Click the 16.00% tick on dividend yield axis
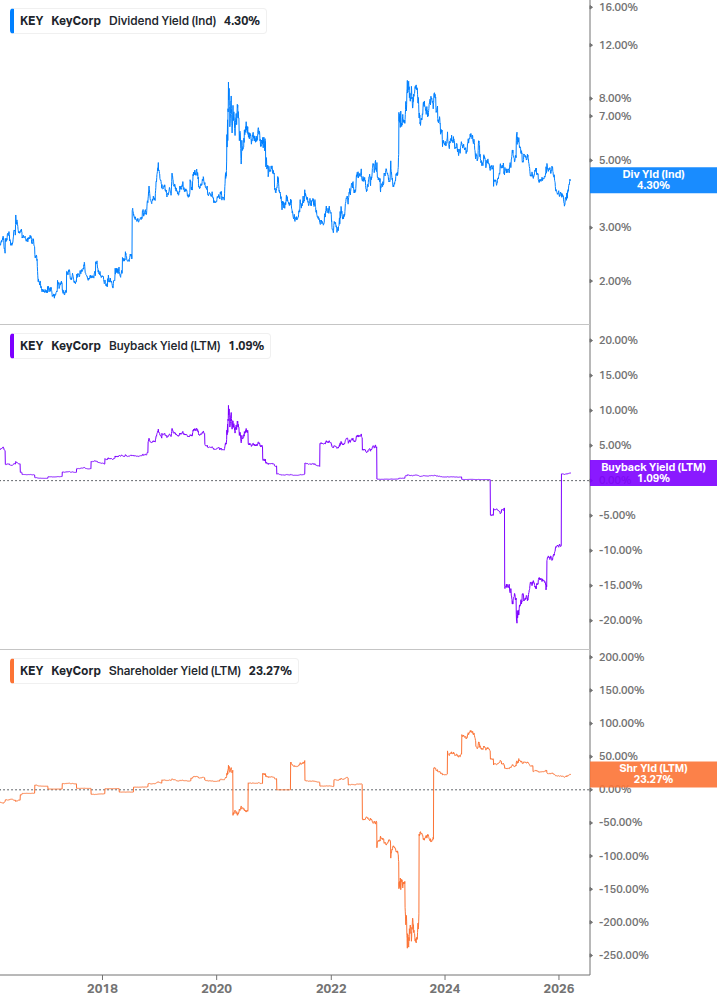Viewport: 717px width, 1005px height. [x=618, y=8]
